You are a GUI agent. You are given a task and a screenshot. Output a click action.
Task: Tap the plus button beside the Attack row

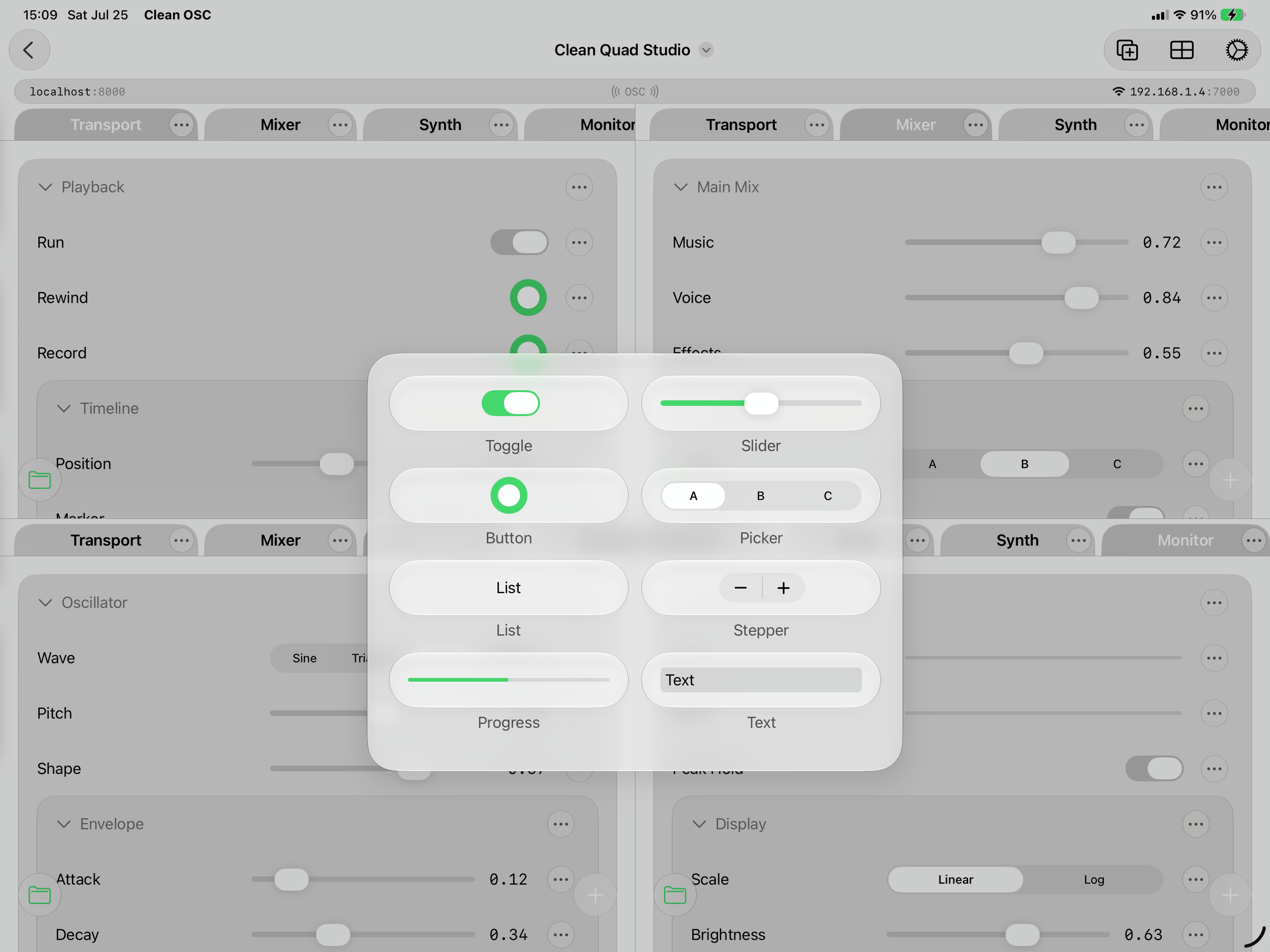[595, 895]
